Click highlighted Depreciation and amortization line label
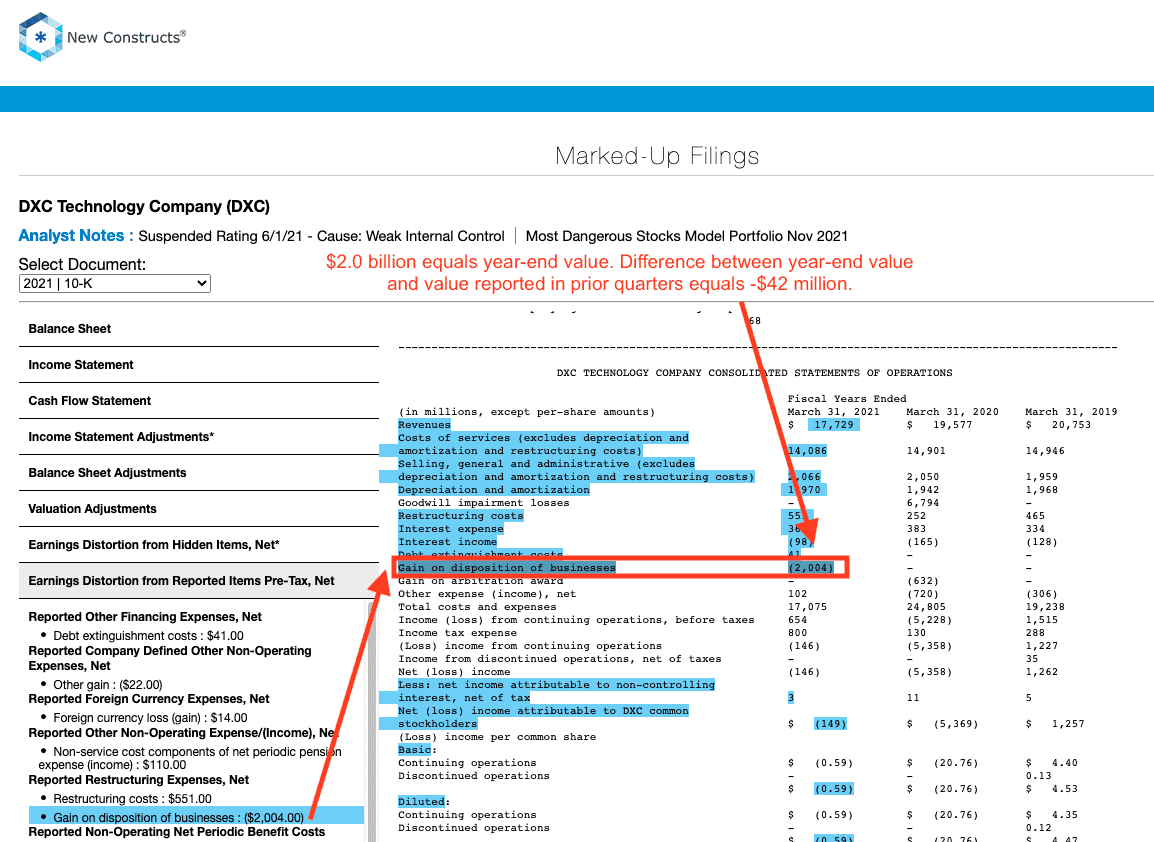Screen dimensions: 1154x842 [494, 489]
